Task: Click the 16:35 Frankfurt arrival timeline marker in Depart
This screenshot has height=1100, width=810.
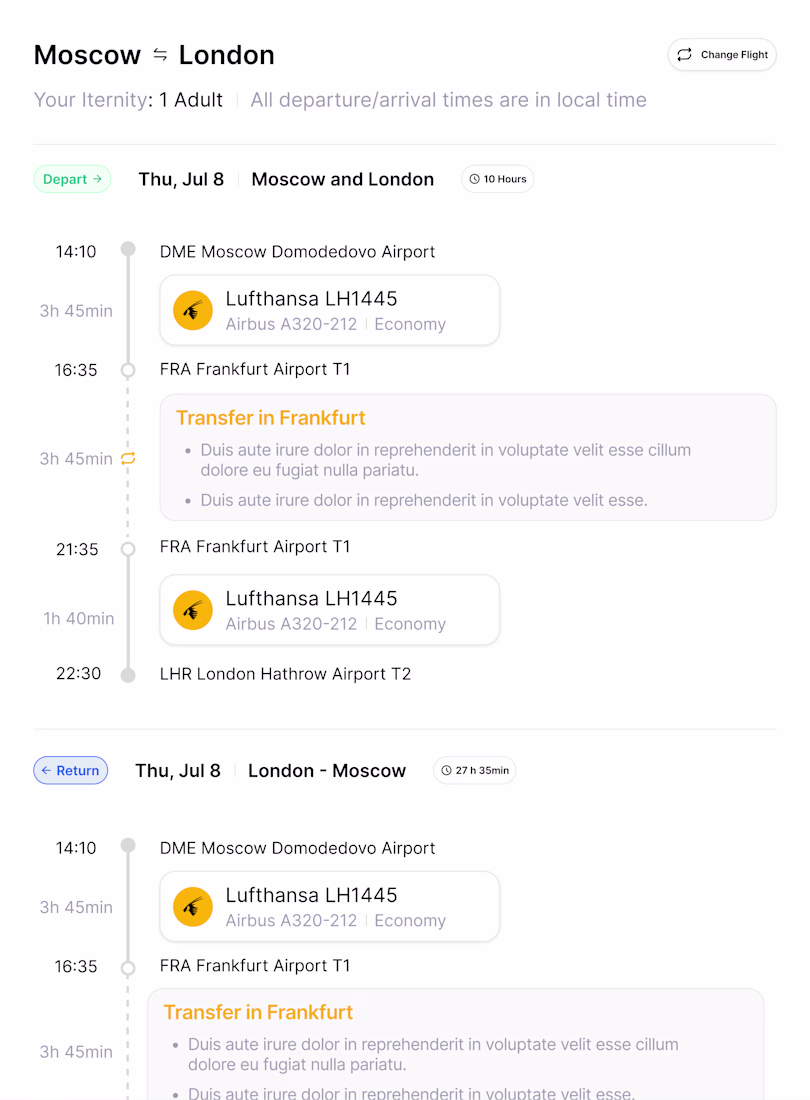Action: tap(128, 370)
